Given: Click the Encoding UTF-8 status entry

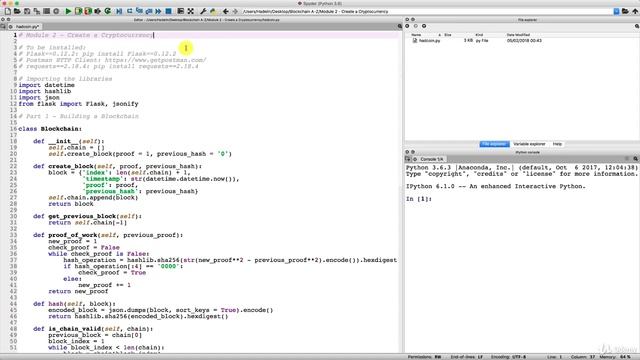Looking at the screenshot, I should click(x=508, y=357).
